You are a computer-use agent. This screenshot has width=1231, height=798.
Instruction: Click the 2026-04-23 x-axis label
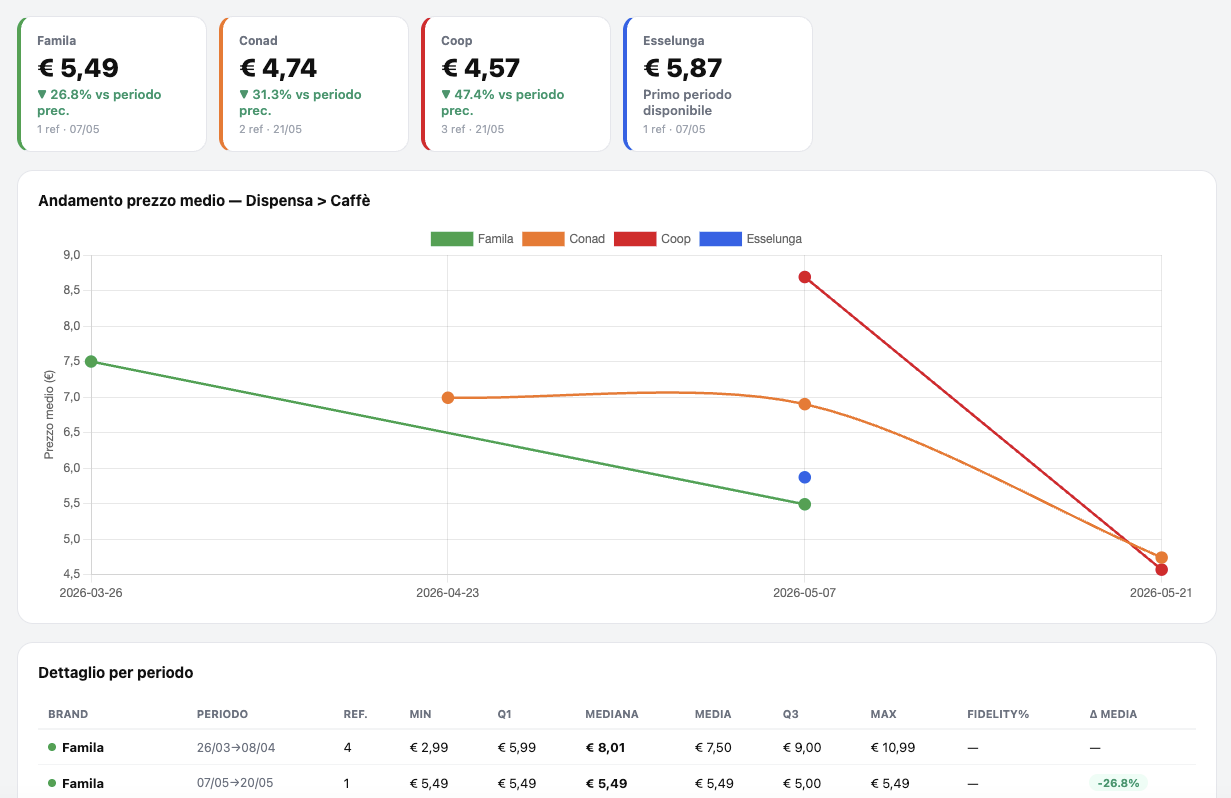pyautogui.click(x=447, y=592)
